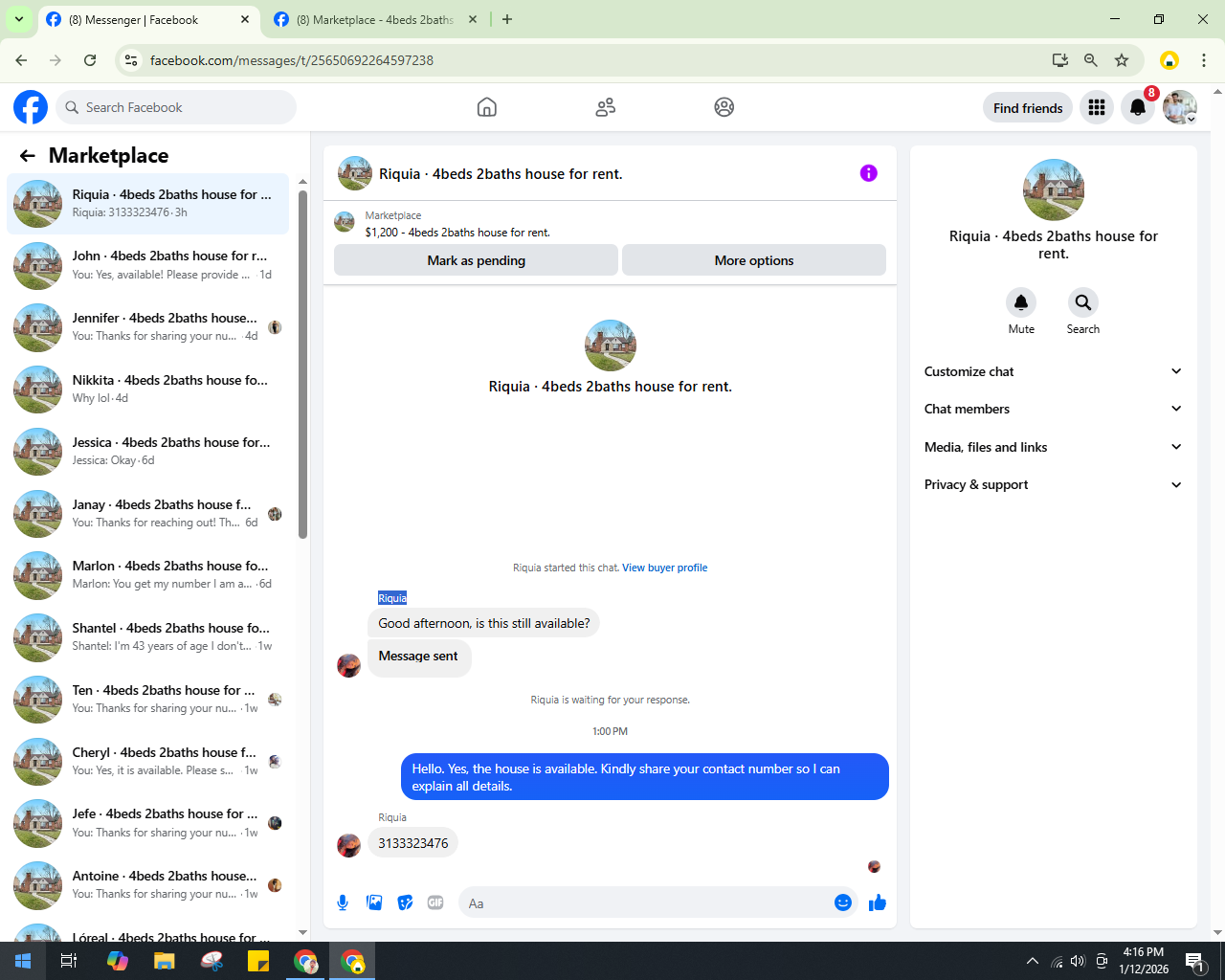
Task: Click Mark as pending button
Action: click(x=476, y=260)
